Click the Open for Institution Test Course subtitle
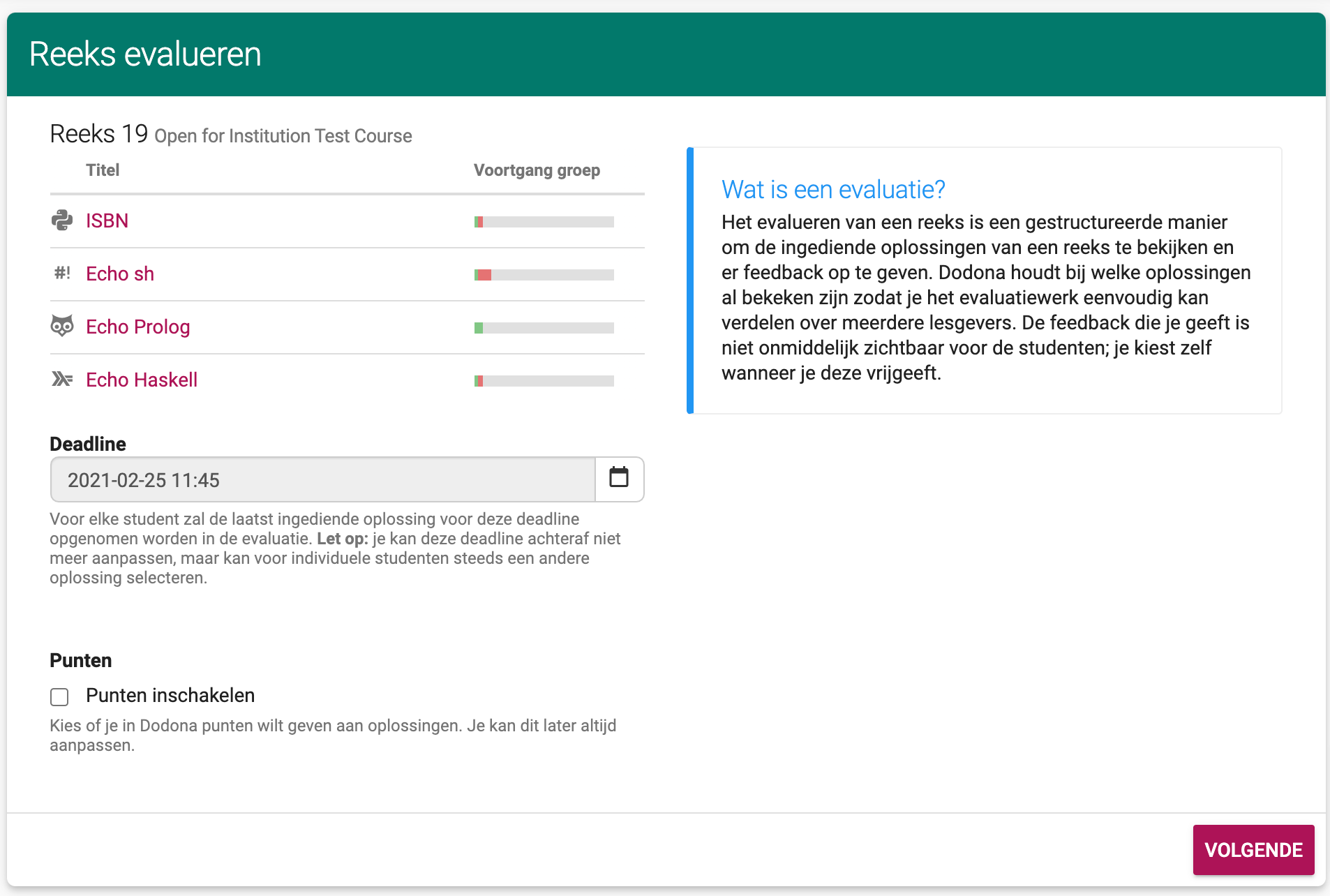The width and height of the screenshot is (1330, 896). click(x=283, y=136)
